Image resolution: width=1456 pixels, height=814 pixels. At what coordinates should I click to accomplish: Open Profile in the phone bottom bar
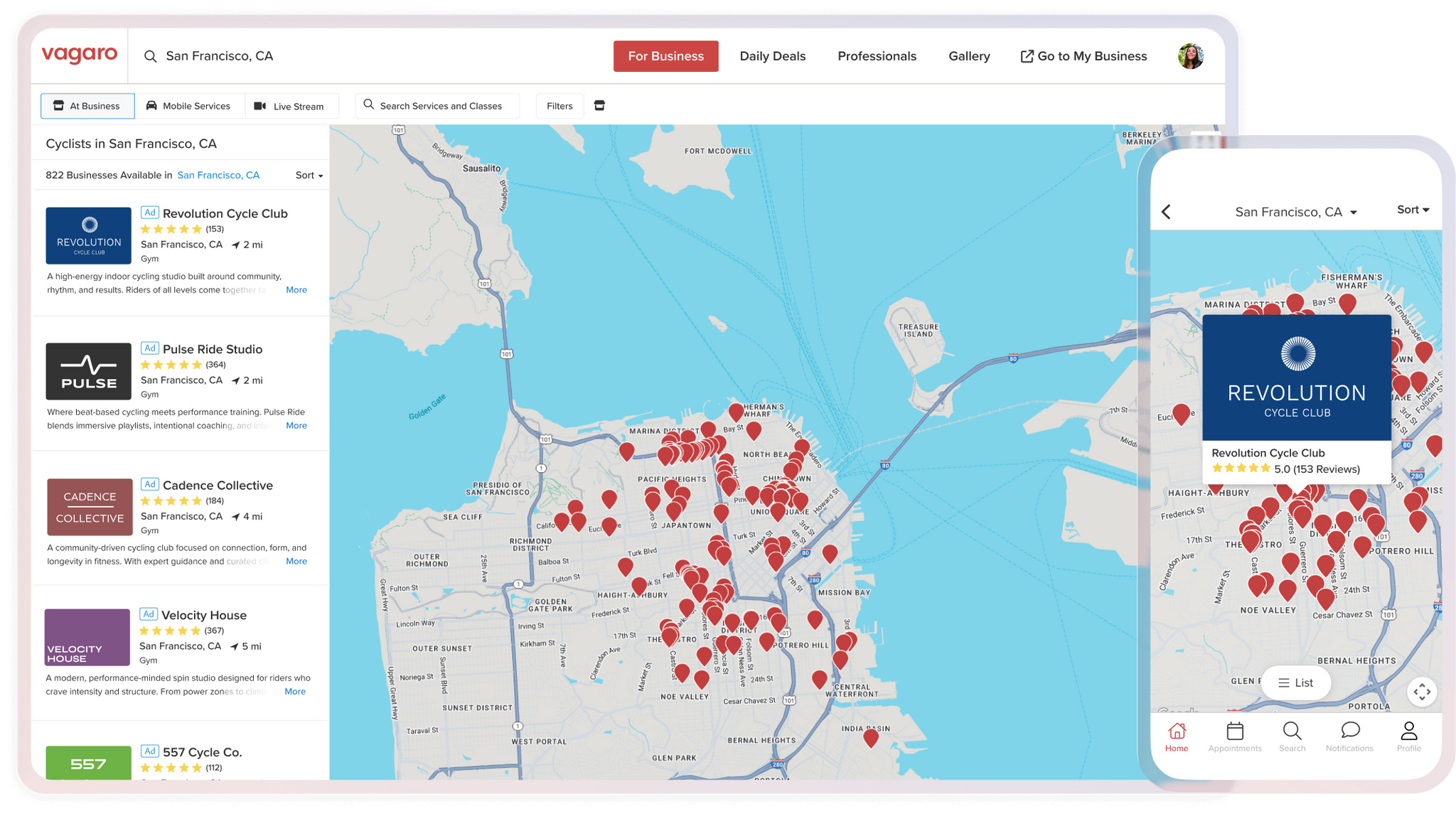1408,737
